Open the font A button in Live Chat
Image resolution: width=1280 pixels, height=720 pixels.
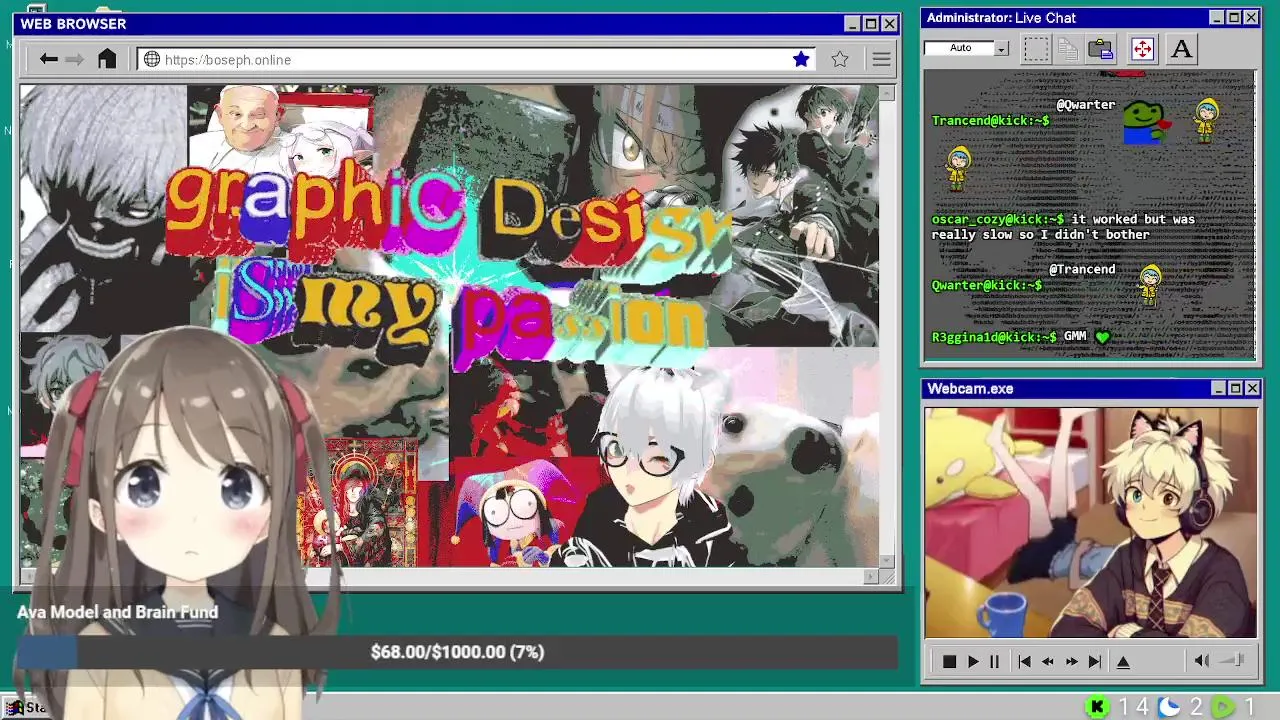[x=1181, y=48]
